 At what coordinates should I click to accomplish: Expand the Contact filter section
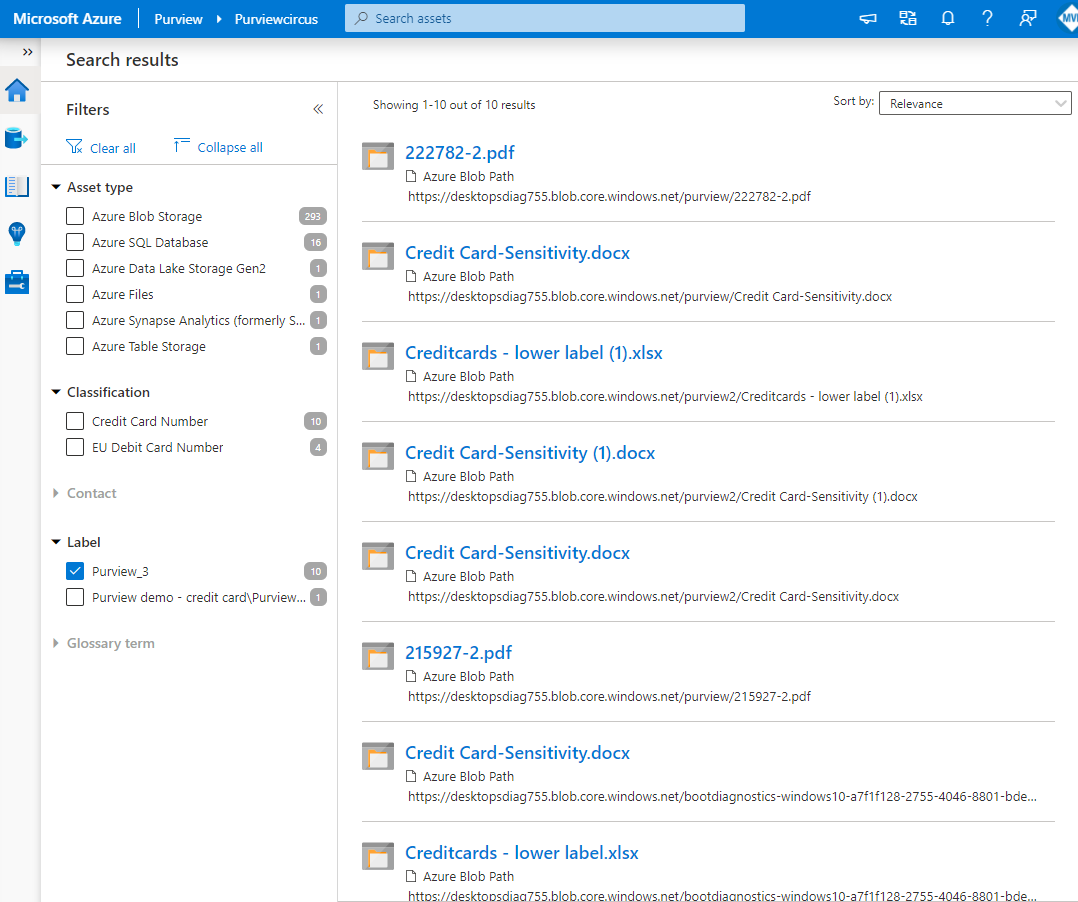coord(90,493)
